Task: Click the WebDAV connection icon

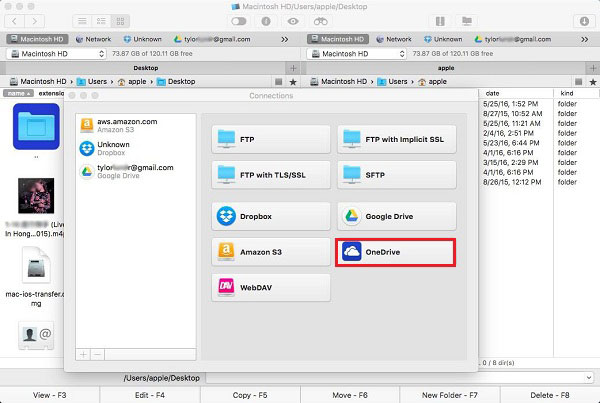Action: click(226, 288)
